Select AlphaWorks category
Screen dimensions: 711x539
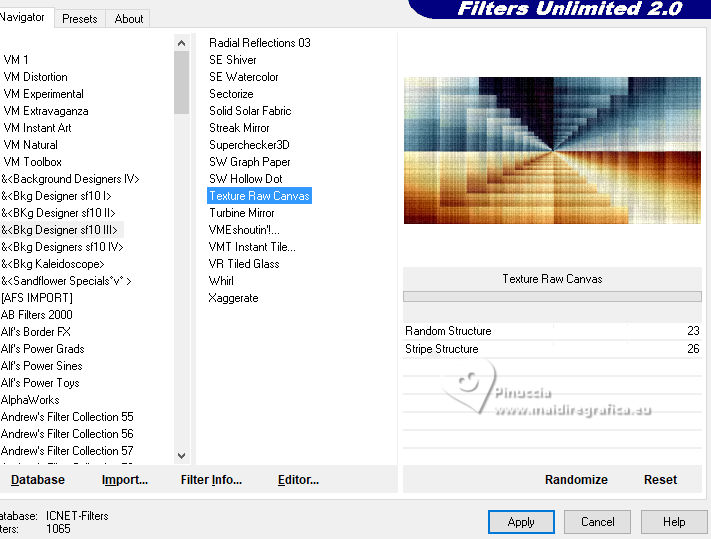pyautogui.click(x=30, y=400)
